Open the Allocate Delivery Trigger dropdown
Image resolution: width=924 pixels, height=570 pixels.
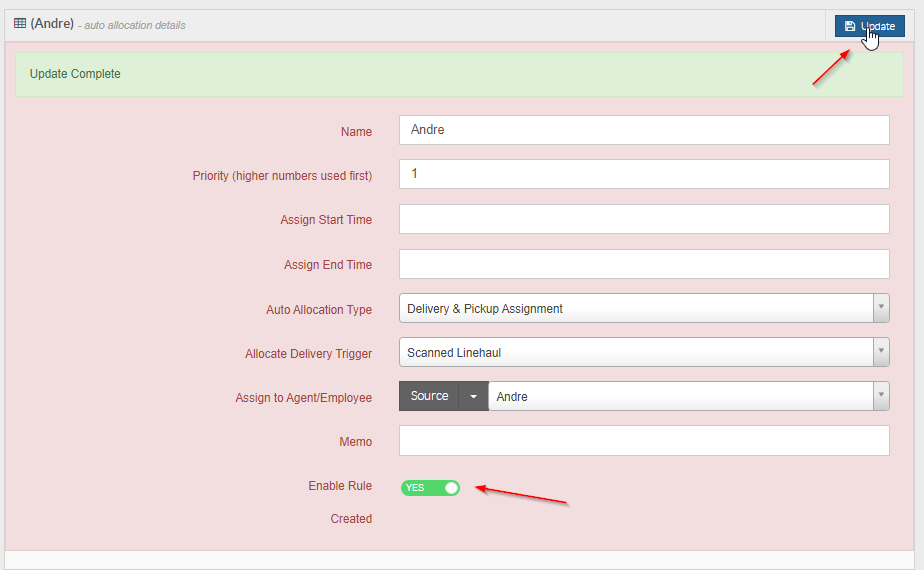click(644, 352)
